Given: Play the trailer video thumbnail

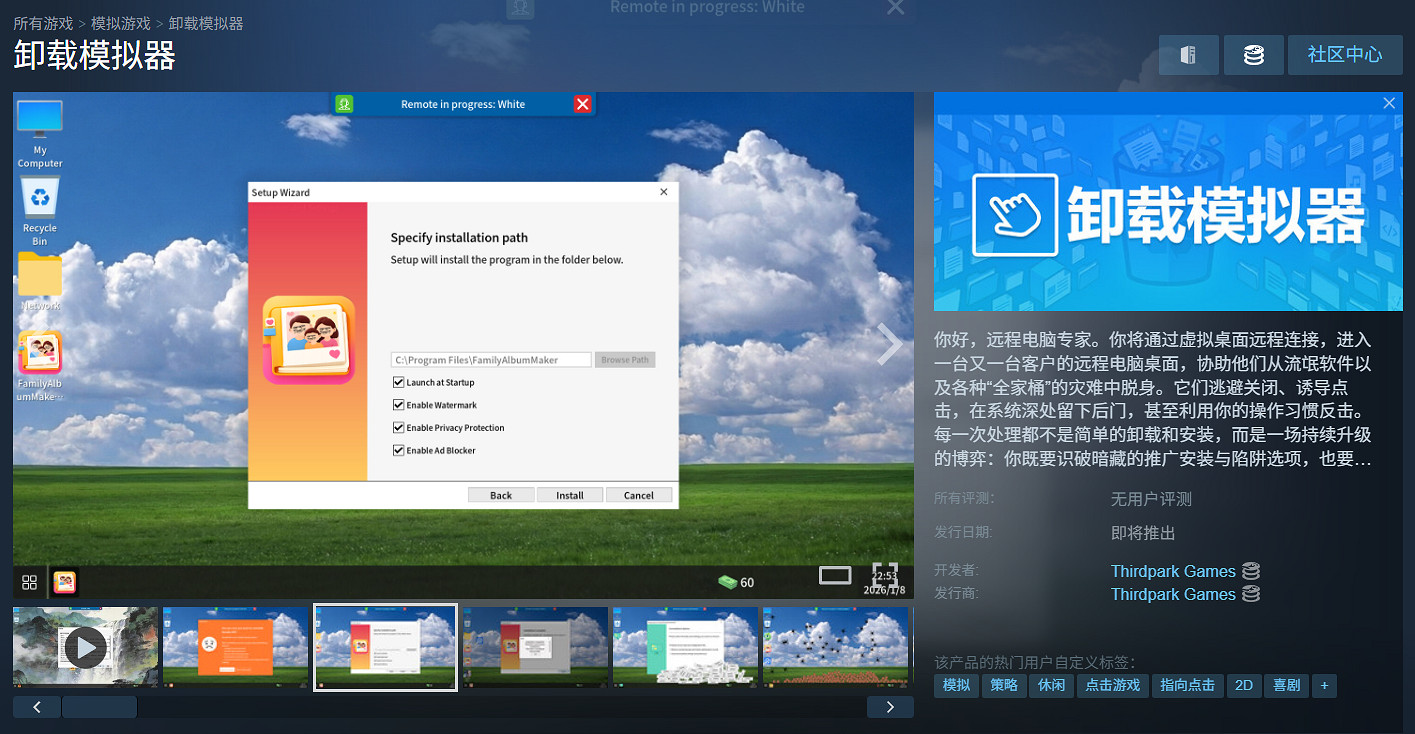Looking at the screenshot, I should tap(85, 647).
